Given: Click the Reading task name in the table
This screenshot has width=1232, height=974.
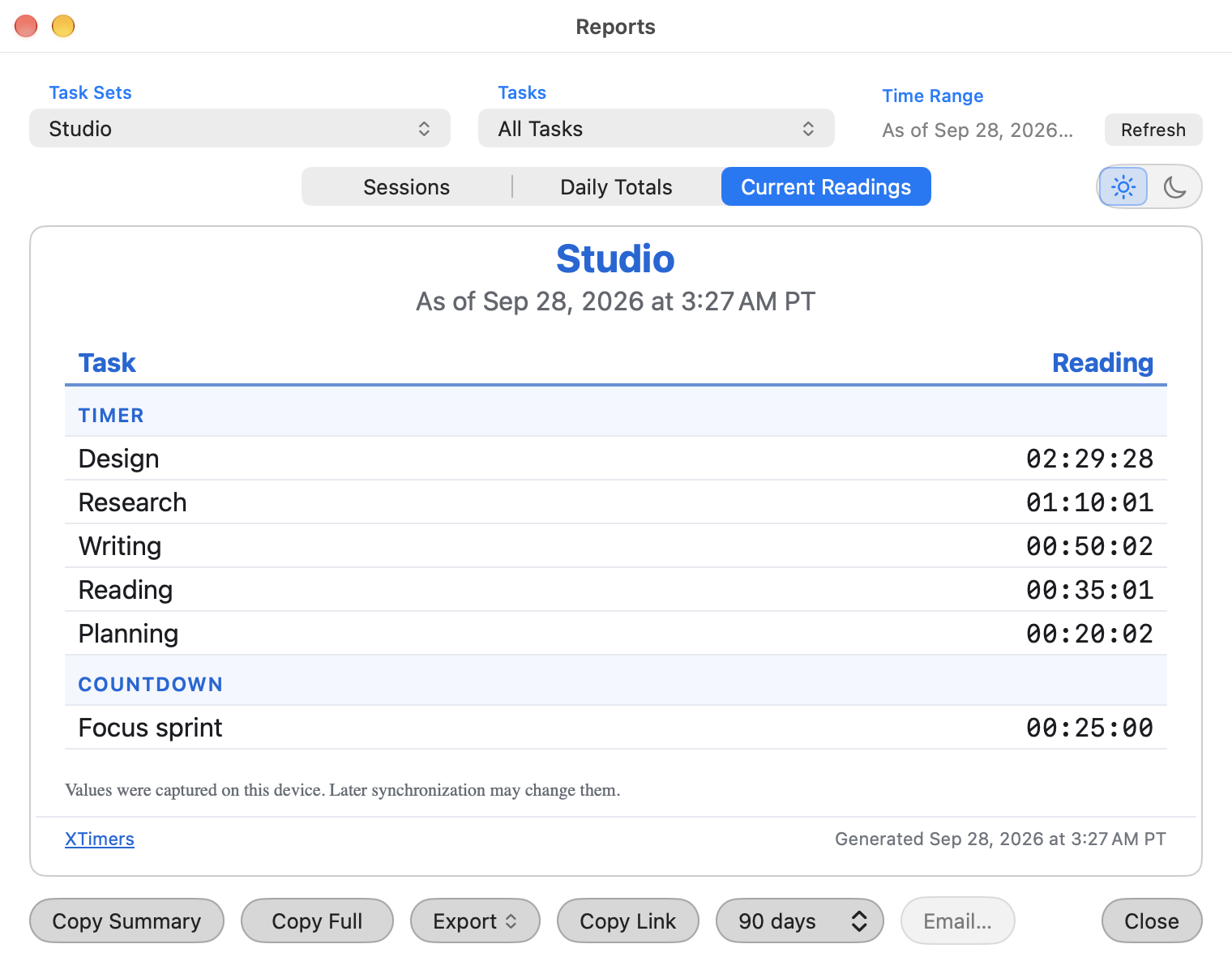Looking at the screenshot, I should [x=126, y=590].
